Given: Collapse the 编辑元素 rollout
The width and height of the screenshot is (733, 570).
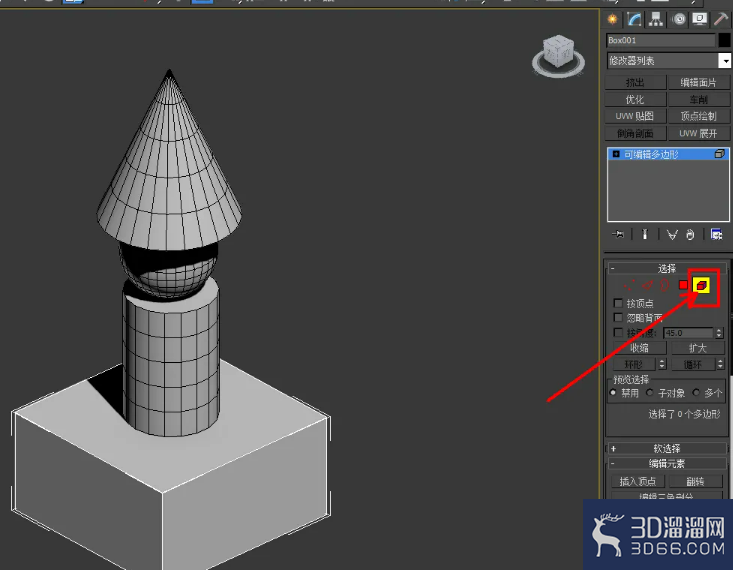Looking at the screenshot, I should click(x=667, y=463).
